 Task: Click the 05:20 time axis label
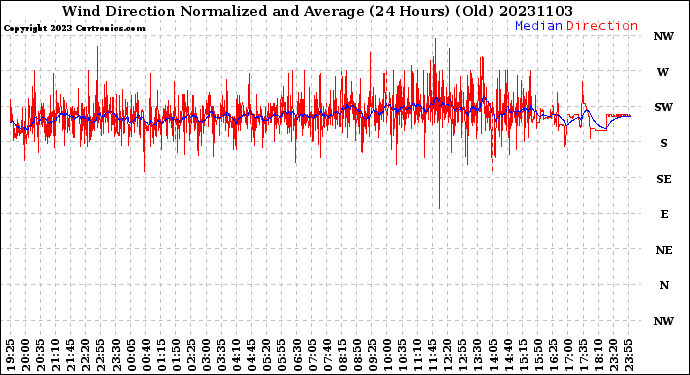[x=267, y=355]
